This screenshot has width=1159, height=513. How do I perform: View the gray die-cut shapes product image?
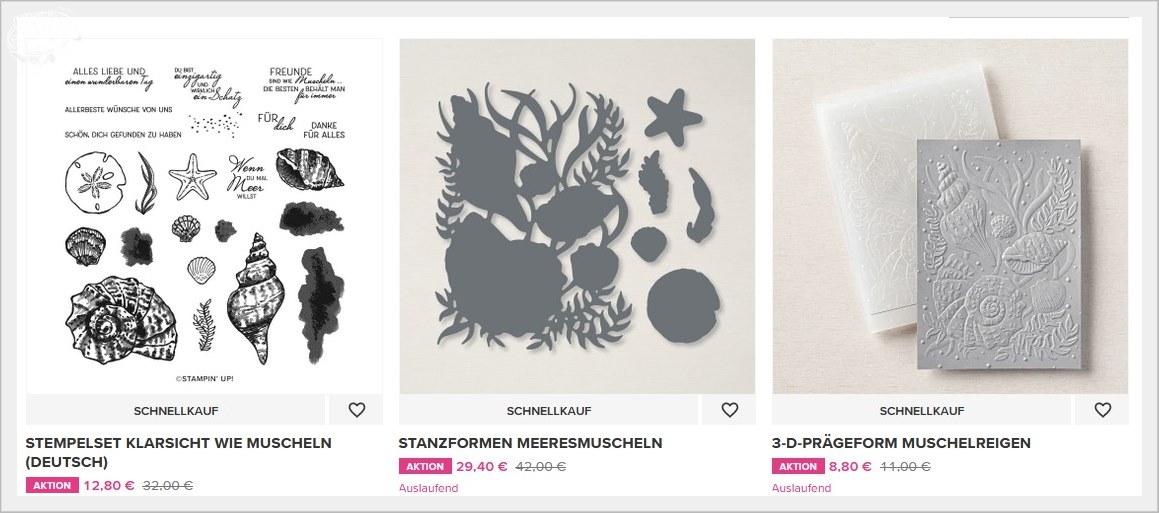[577, 216]
